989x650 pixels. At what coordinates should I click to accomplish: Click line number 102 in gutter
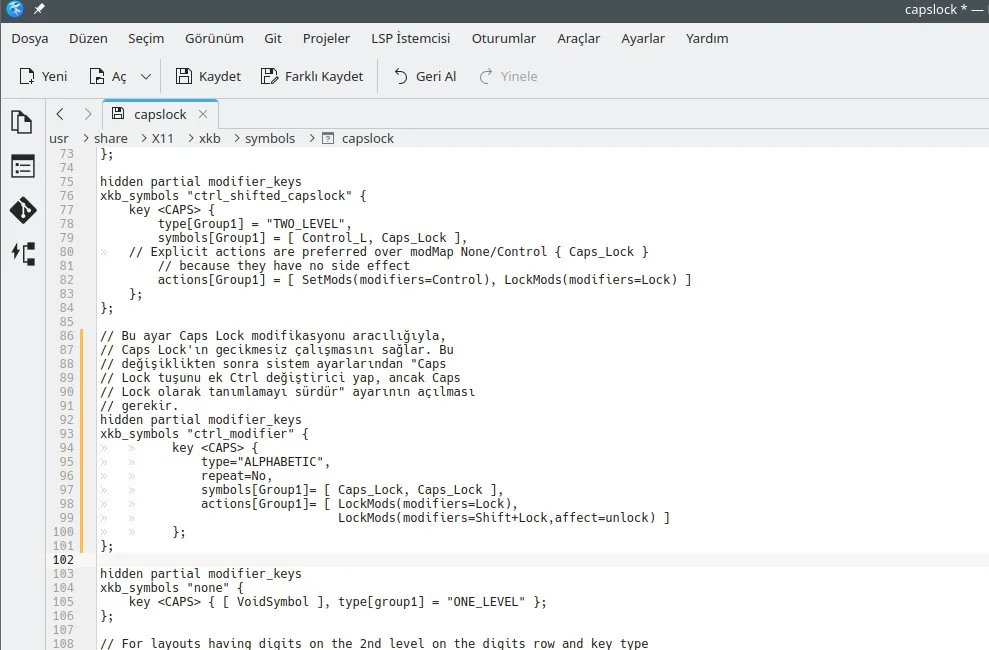click(63, 560)
